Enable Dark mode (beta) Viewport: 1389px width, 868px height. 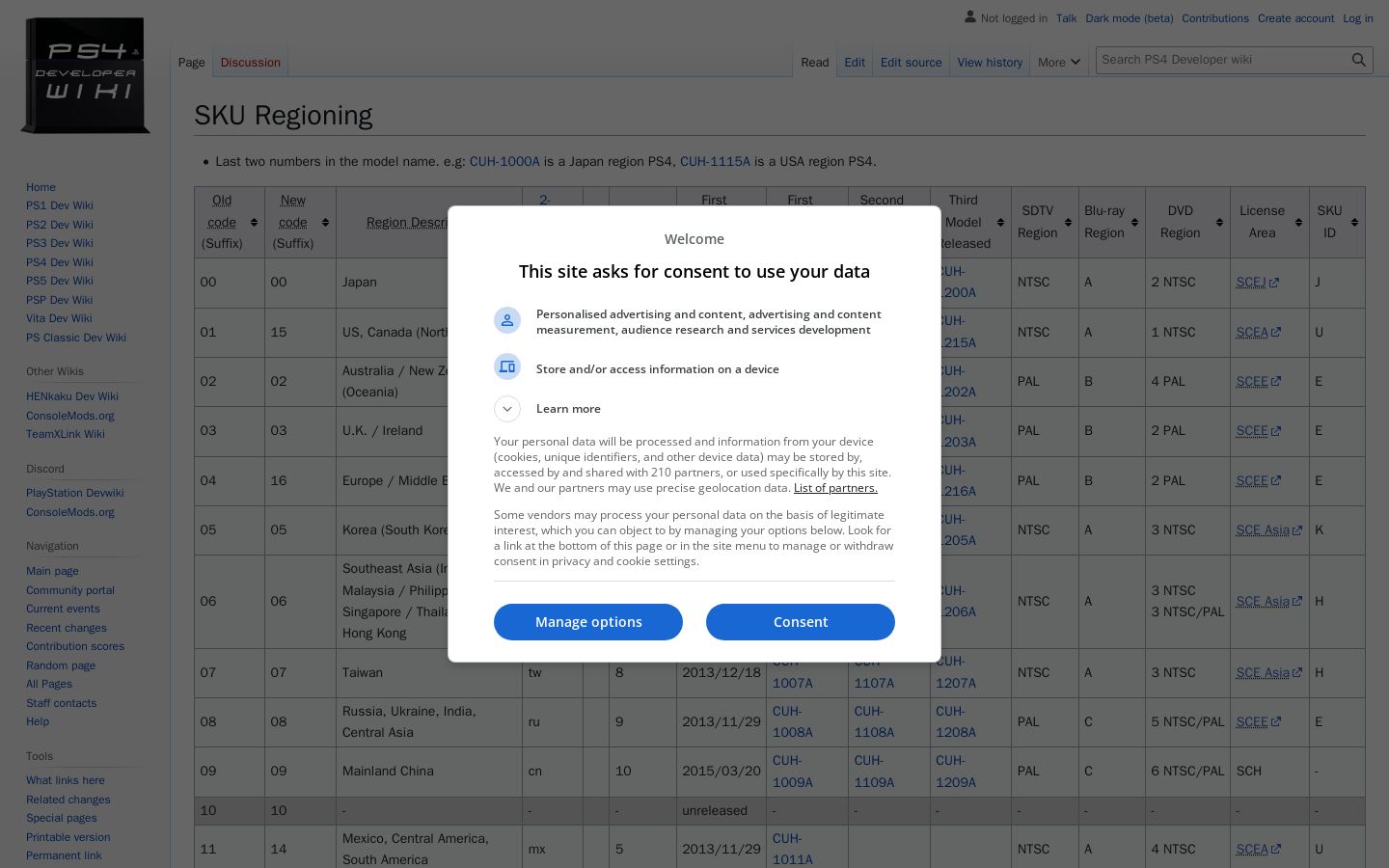coord(1129,18)
